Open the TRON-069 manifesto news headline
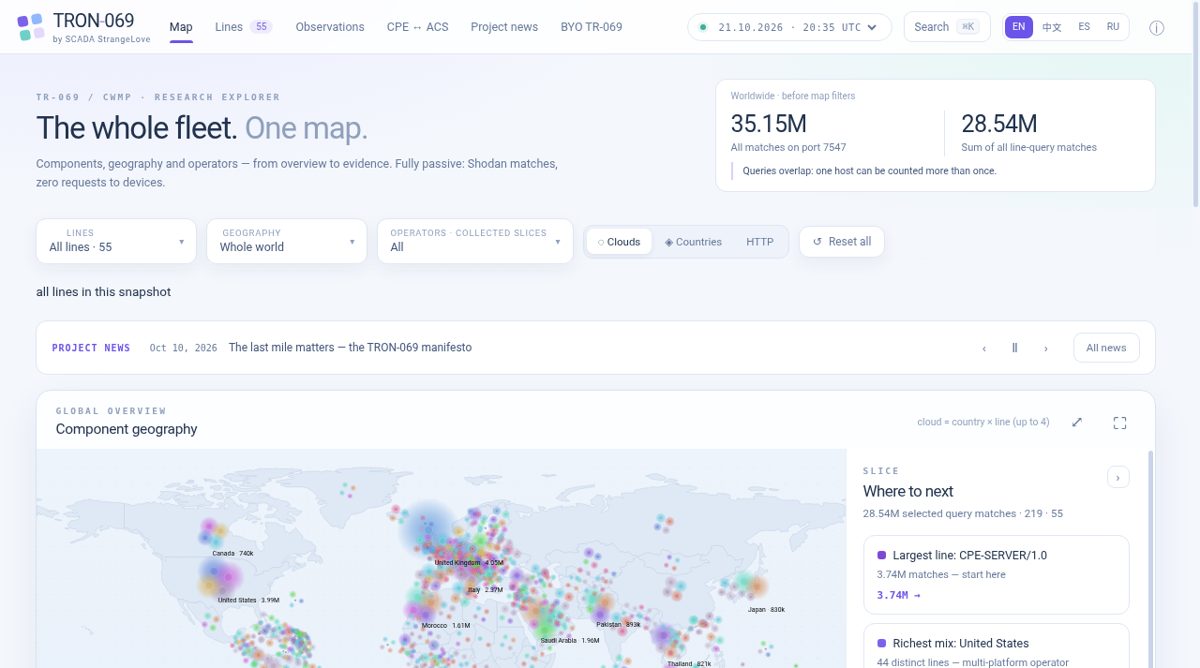Image resolution: width=1200 pixels, height=668 pixels. tap(350, 348)
